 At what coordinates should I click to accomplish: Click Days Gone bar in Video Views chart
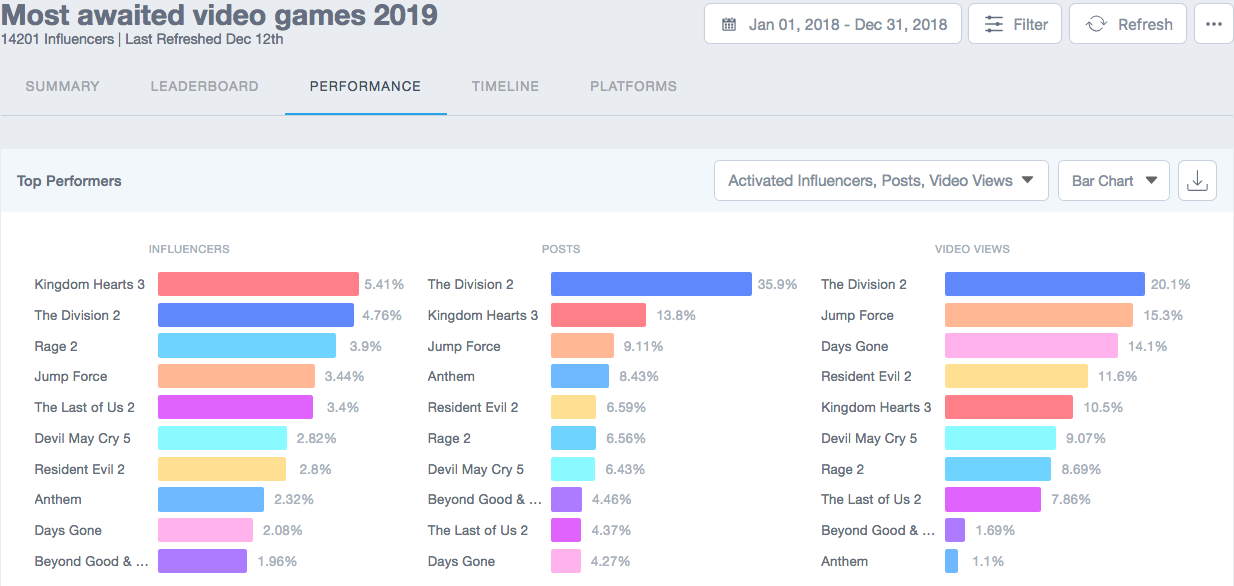click(1031, 346)
